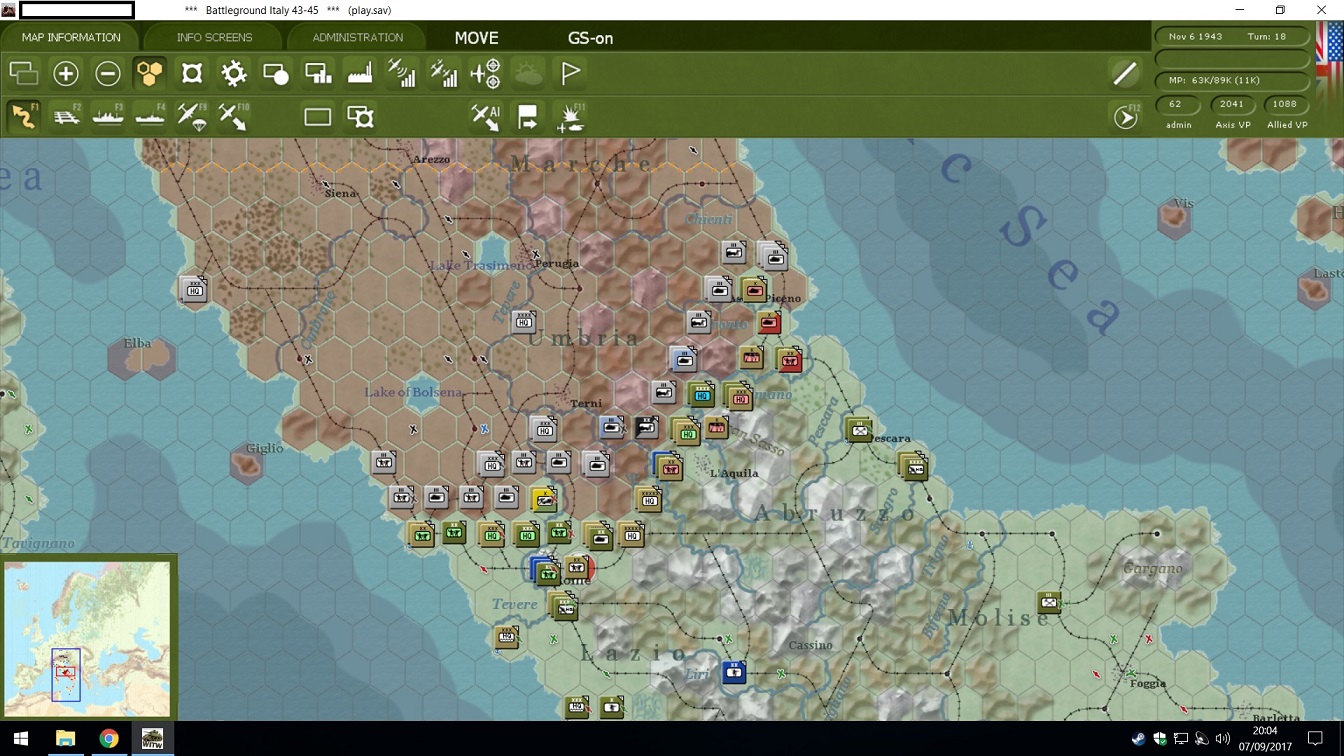Viewport: 1344px width, 756px height.
Task: Click the rectangle with hex-control icon
Action: pos(360,117)
